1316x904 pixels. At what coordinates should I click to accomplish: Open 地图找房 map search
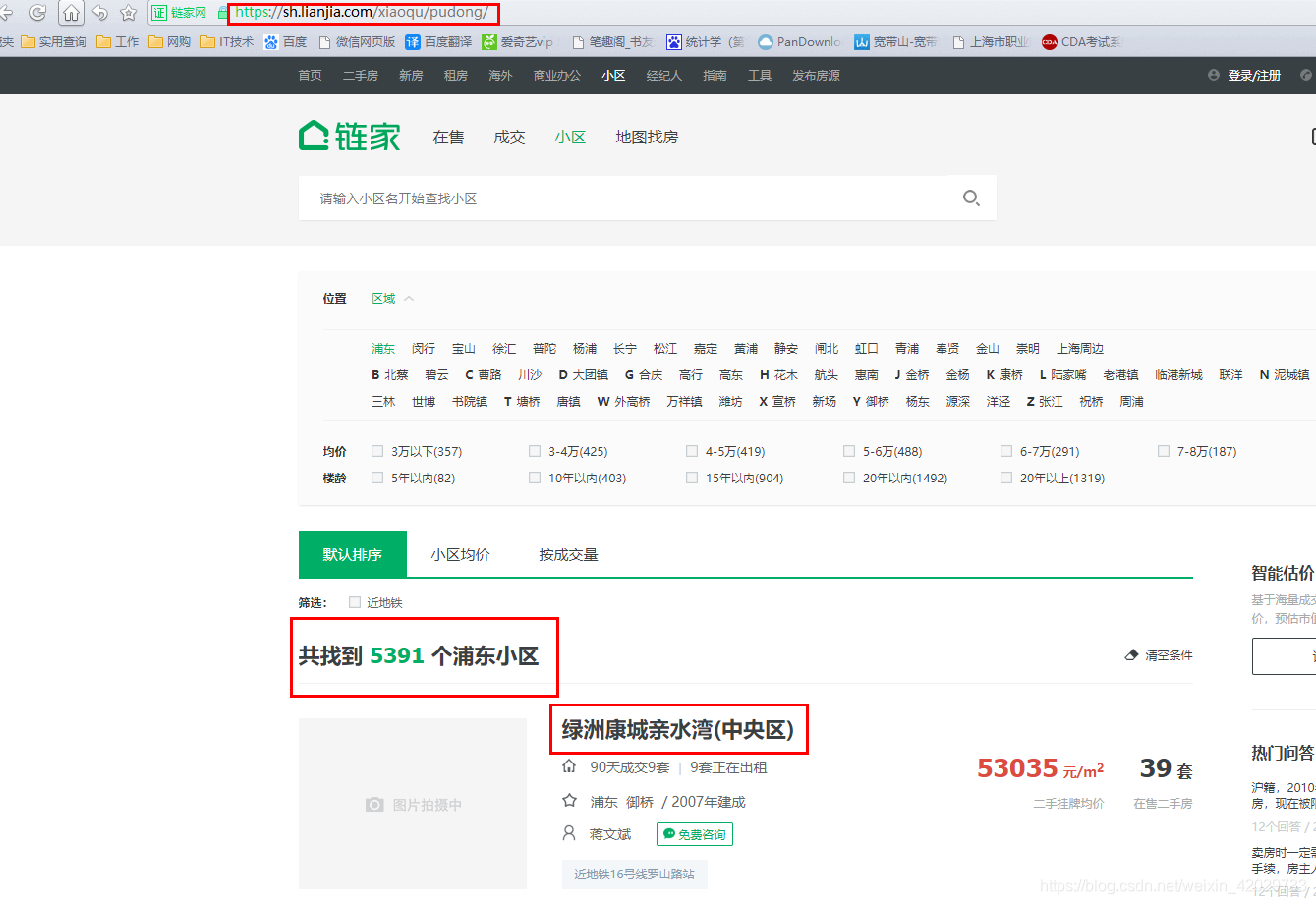(x=647, y=138)
